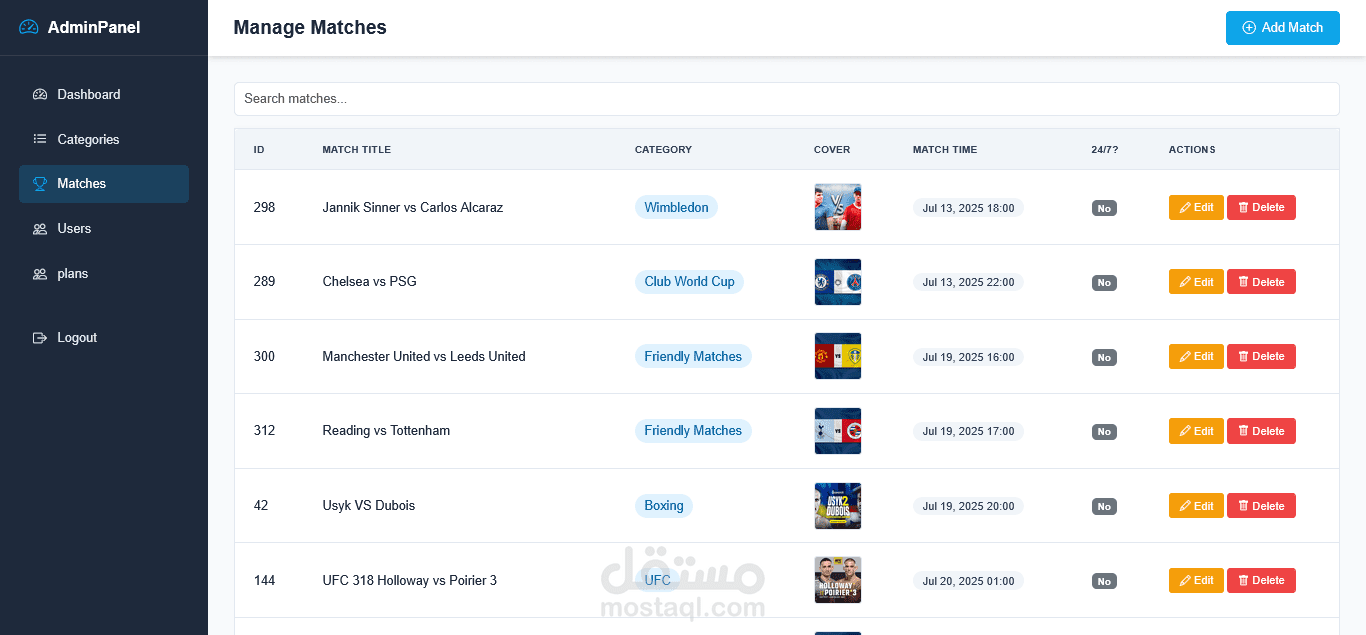The image size is (1366, 635).
Task: Click the Jul 19, 2025 17:00 match time
Action: [x=968, y=432]
